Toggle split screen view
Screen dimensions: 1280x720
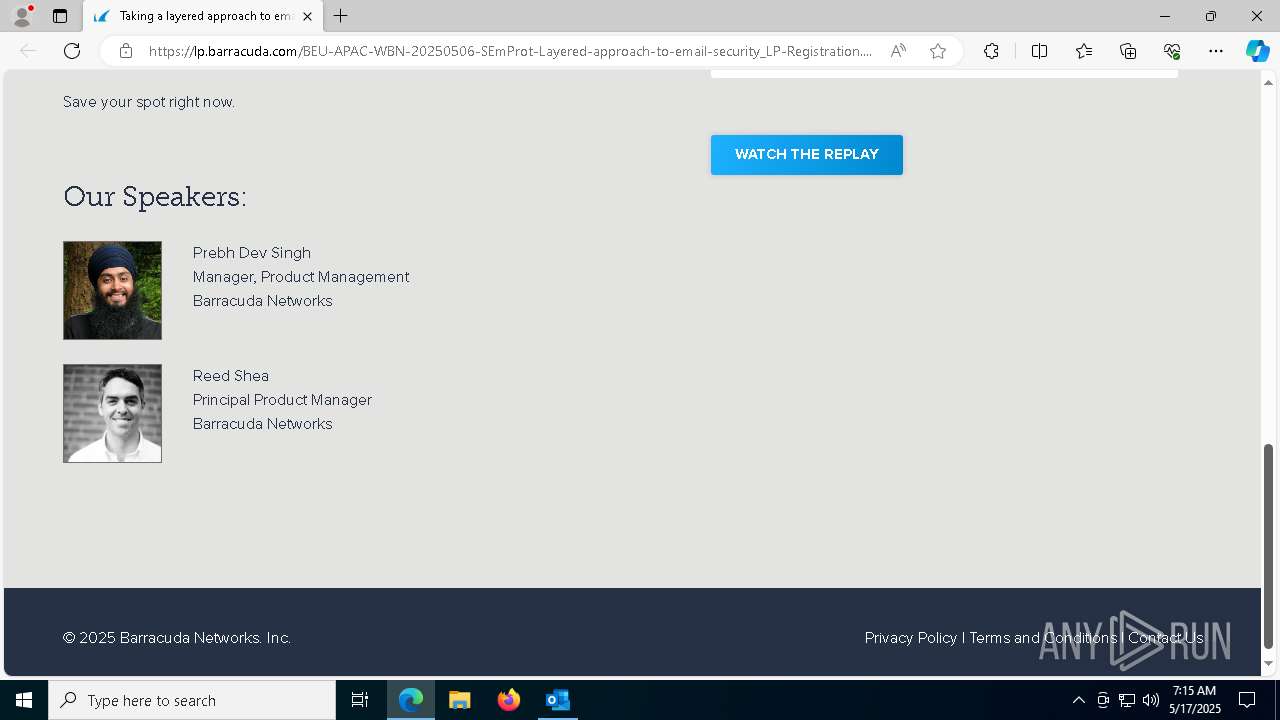(x=1039, y=51)
